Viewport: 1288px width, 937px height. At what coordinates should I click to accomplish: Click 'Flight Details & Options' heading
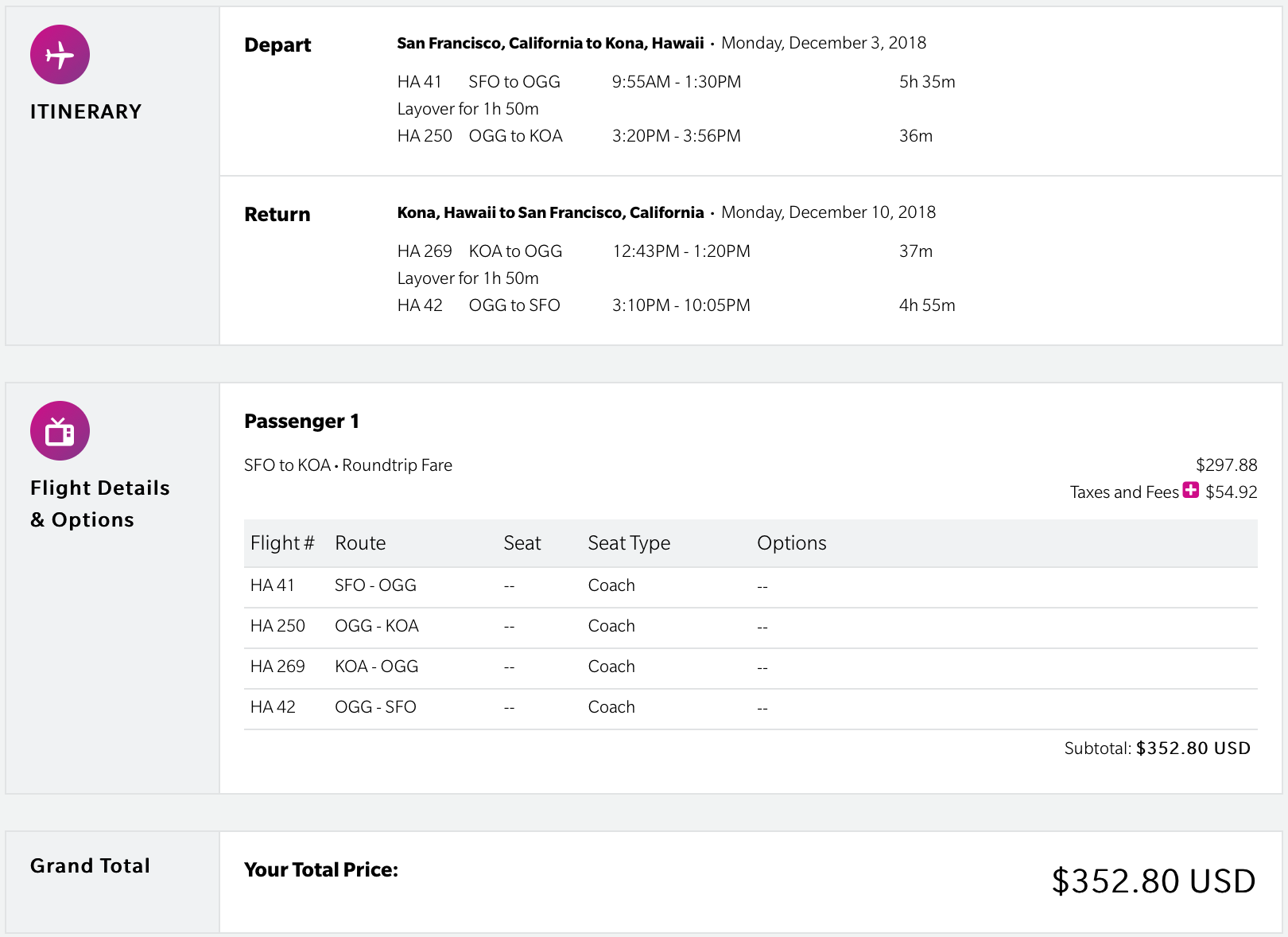point(100,503)
